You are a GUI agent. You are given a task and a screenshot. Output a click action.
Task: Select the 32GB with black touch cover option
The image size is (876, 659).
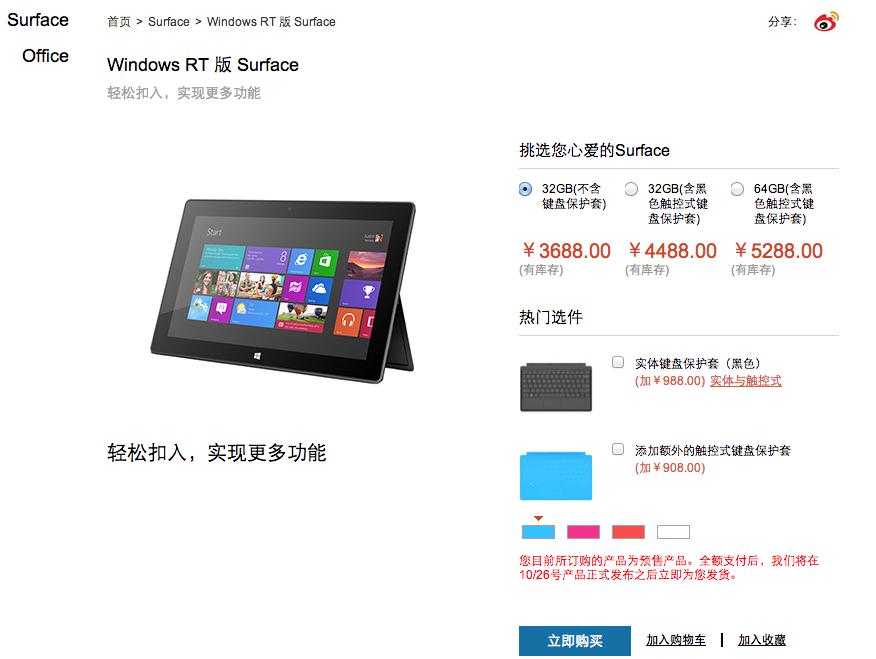coord(631,189)
